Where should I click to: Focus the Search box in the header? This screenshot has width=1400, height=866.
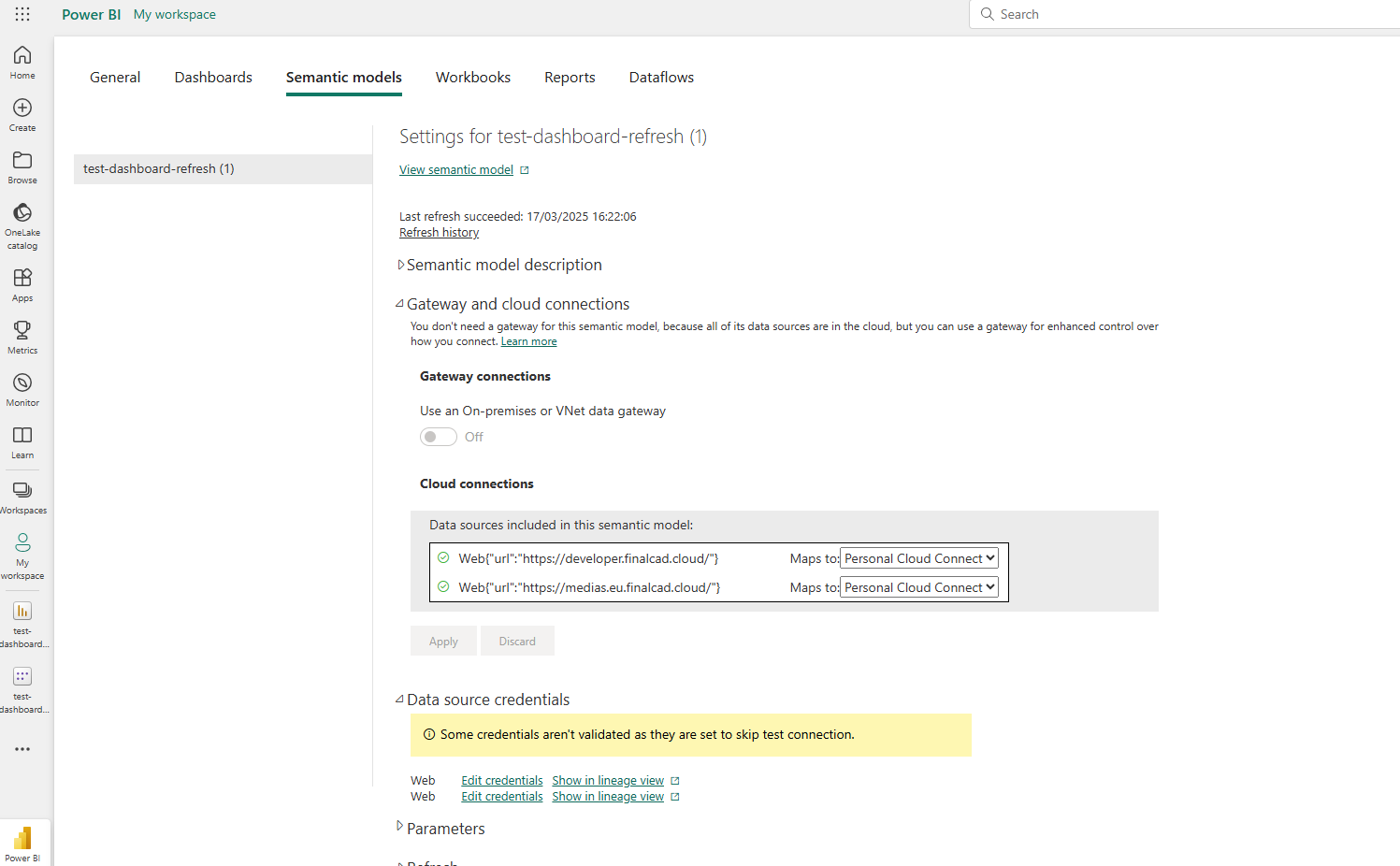point(1185,14)
